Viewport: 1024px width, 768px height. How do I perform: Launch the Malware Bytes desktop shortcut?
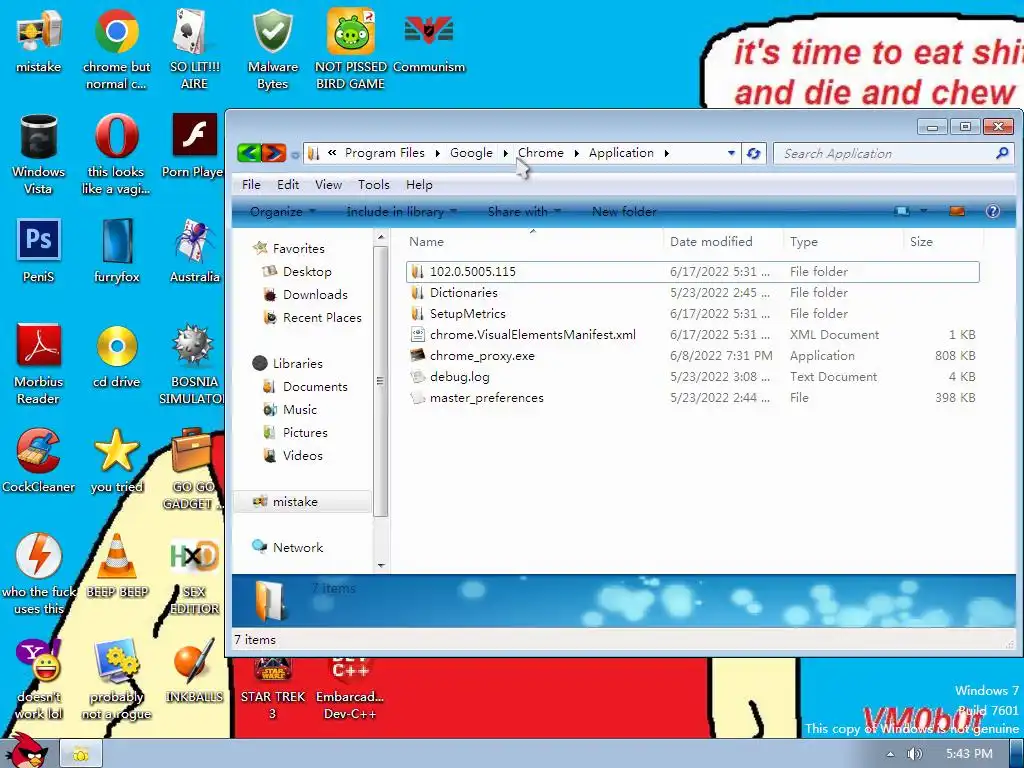pyautogui.click(x=272, y=49)
